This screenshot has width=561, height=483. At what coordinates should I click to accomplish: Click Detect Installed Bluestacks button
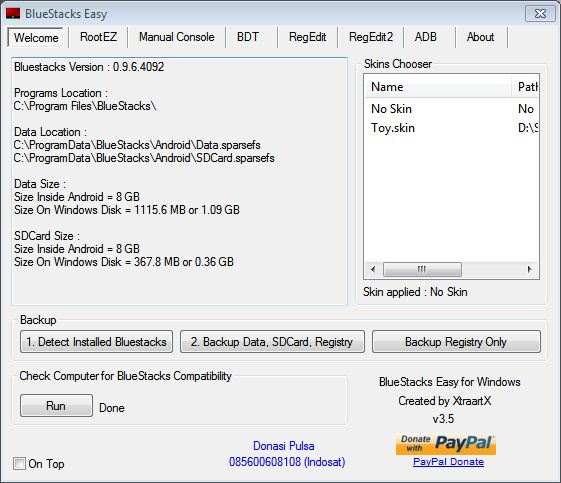coord(97,342)
